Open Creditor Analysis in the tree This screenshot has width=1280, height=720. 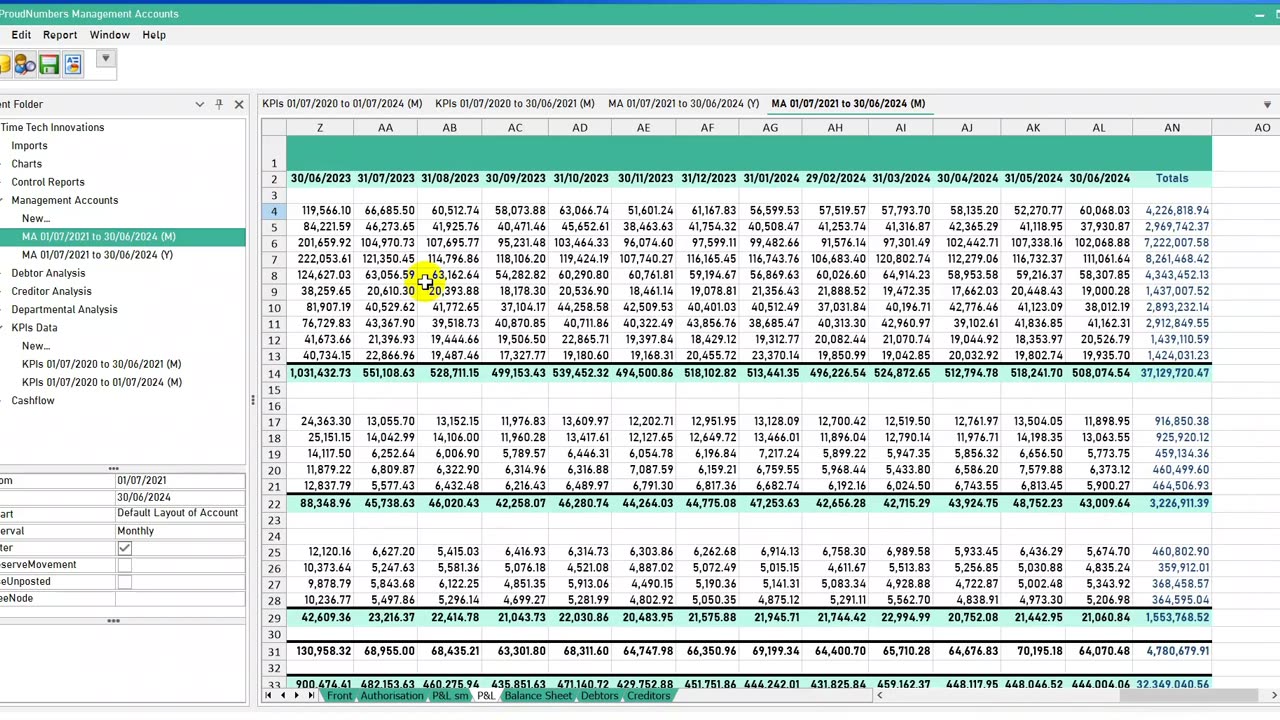pyautogui.click(x=51, y=291)
